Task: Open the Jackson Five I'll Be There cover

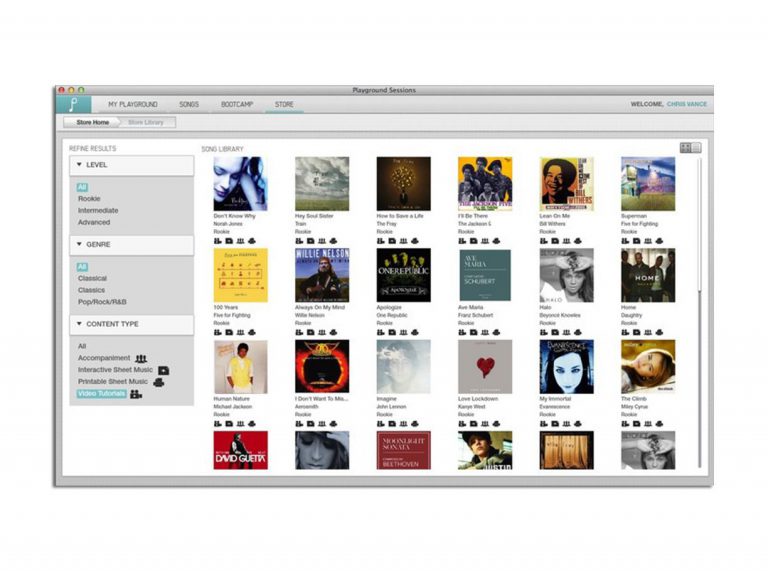Action: [485, 184]
